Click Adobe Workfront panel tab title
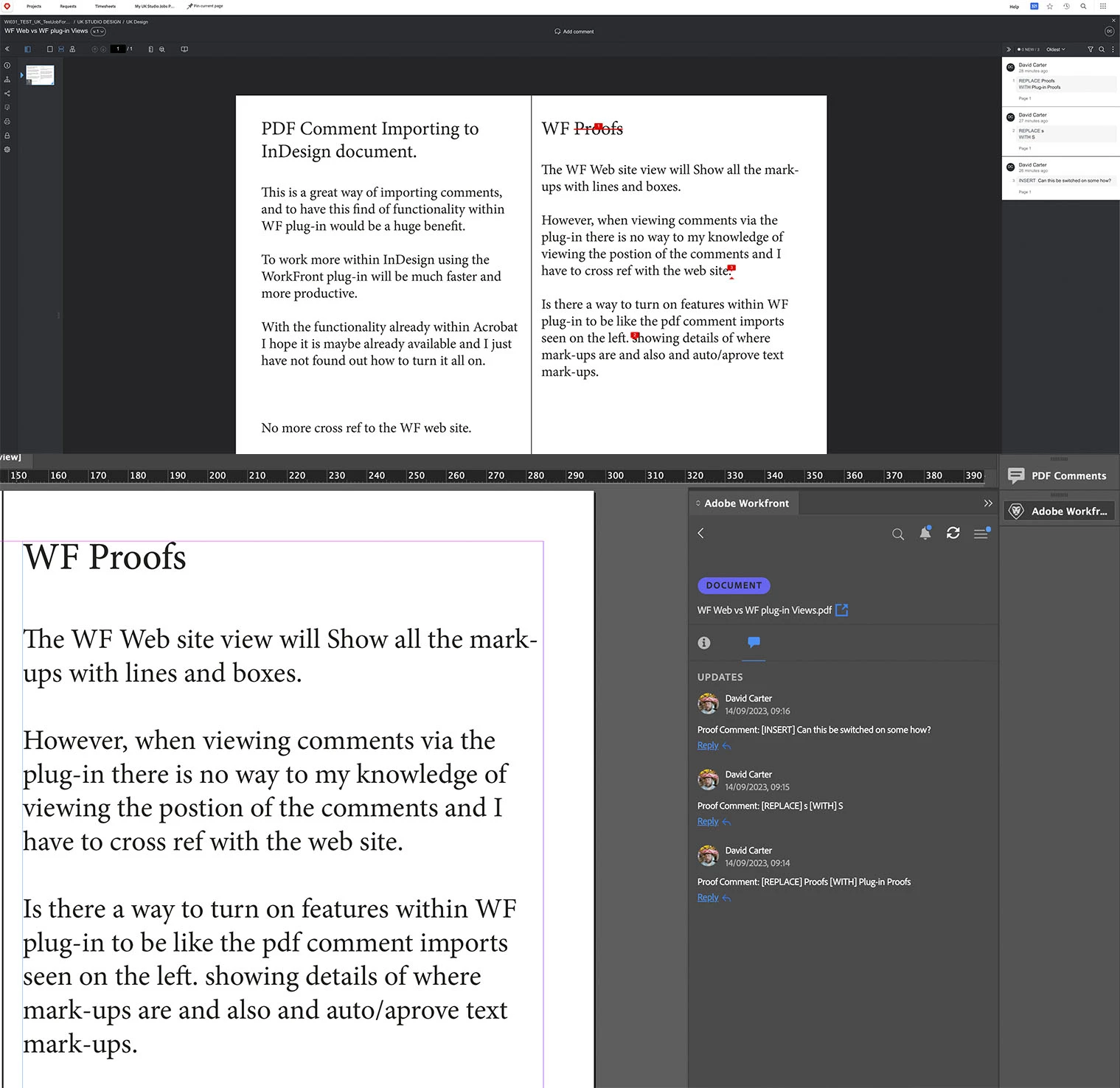 tap(746, 503)
